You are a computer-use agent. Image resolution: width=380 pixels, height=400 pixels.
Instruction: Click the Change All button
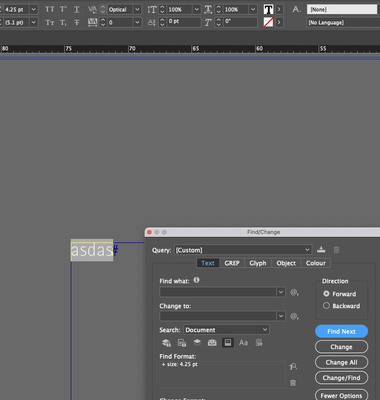pyautogui.click(x=341, y=362)
